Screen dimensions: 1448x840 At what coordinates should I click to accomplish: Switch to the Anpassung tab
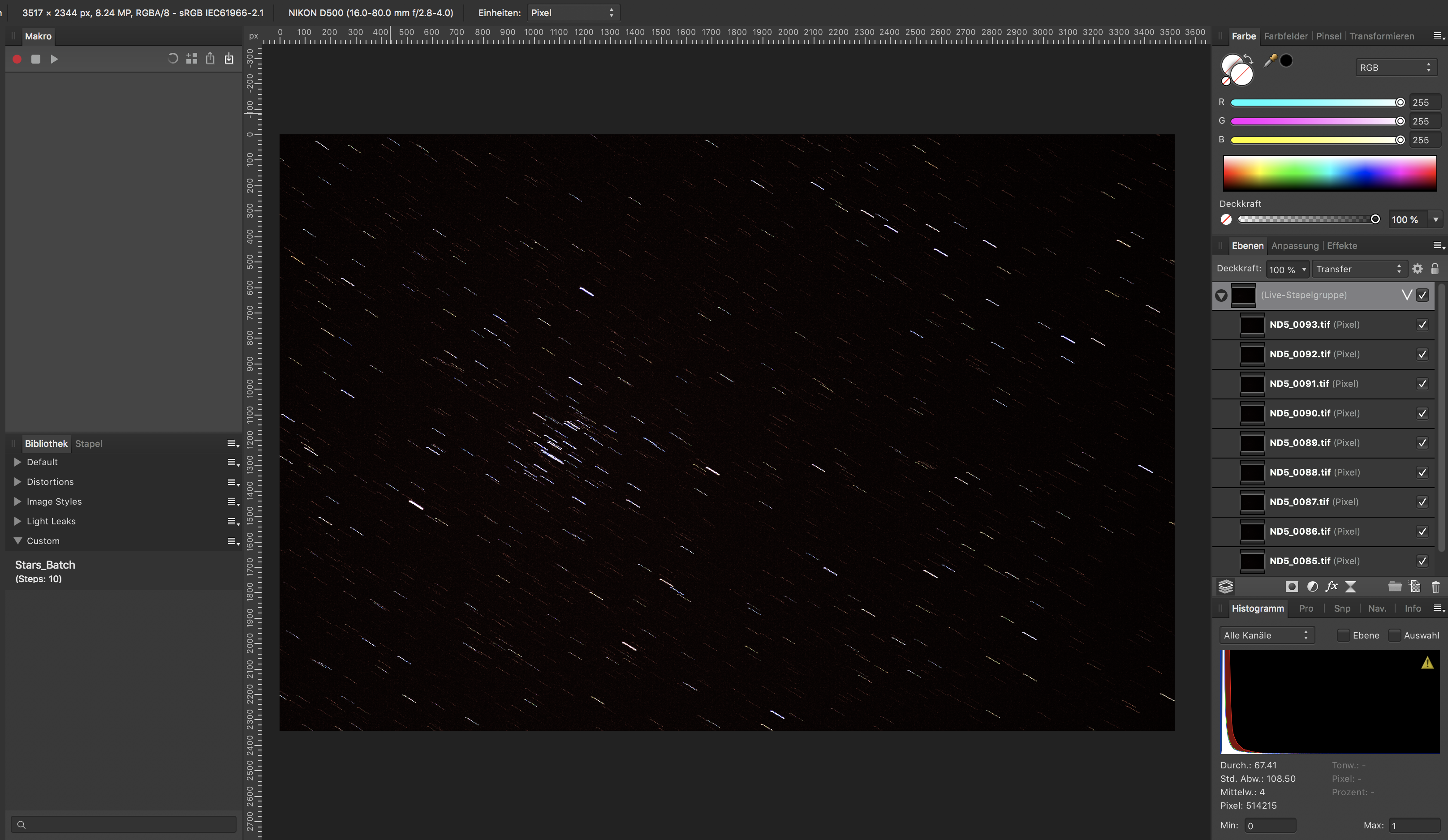pos(1295,246)
